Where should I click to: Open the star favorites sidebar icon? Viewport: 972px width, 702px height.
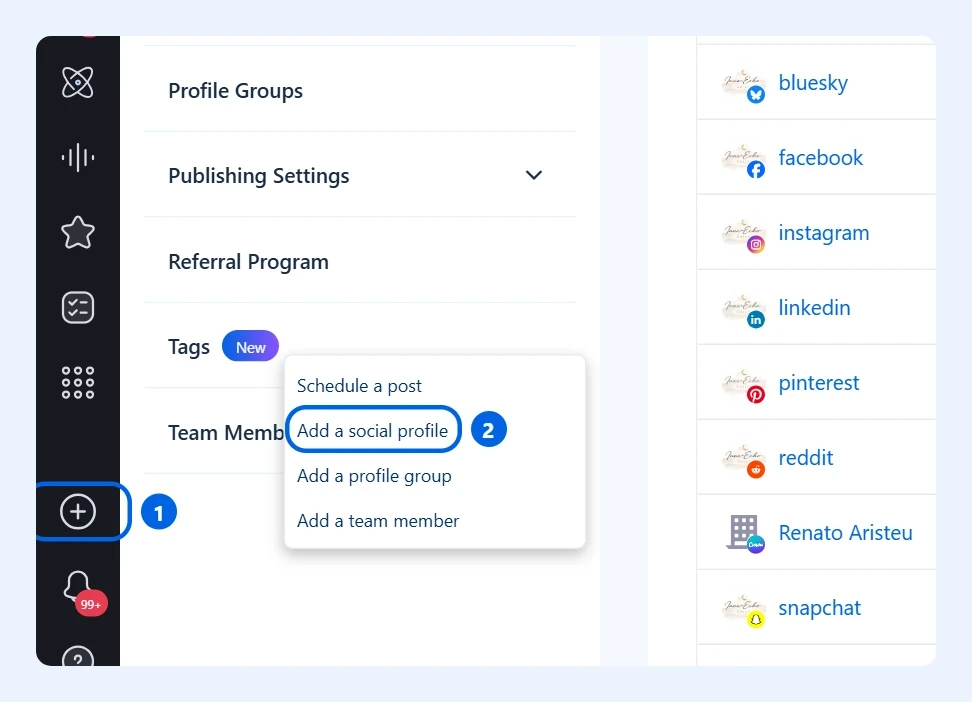(x=77, y=233)
